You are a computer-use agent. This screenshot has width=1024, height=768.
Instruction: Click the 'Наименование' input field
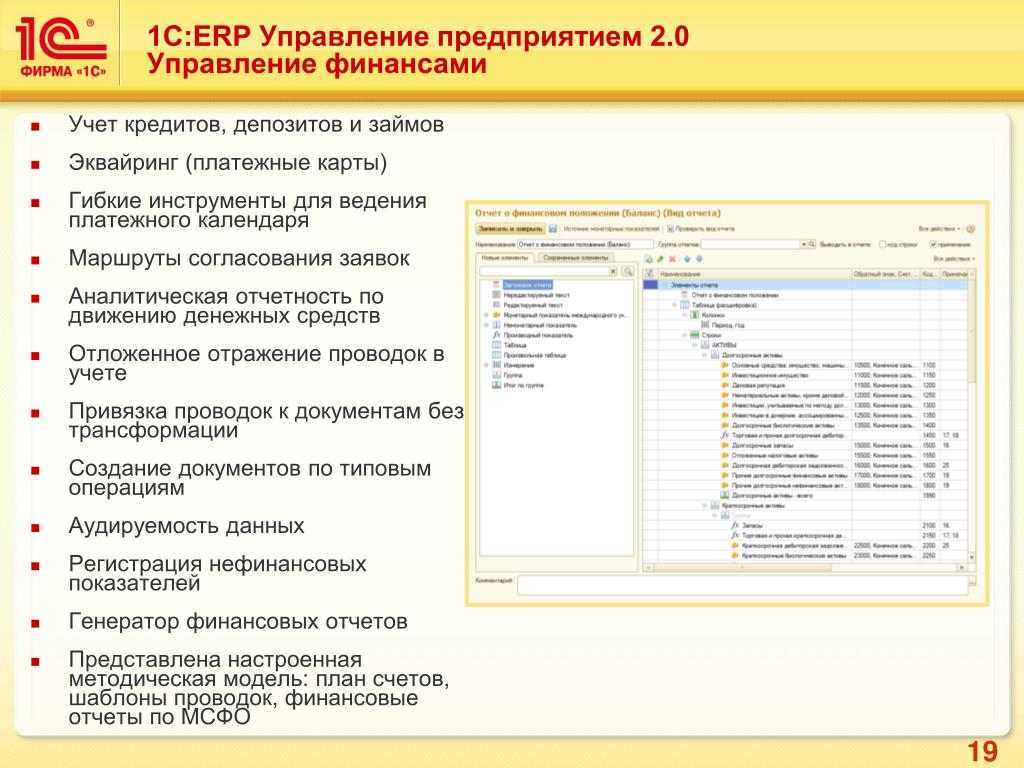point(584,244)
